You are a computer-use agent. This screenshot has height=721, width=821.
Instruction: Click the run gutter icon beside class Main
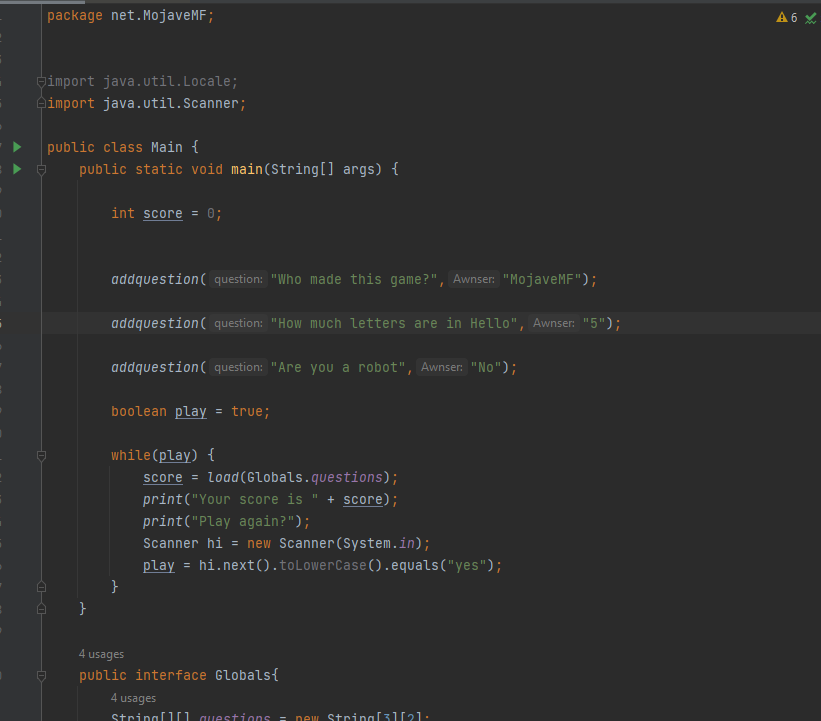point(17,147)
